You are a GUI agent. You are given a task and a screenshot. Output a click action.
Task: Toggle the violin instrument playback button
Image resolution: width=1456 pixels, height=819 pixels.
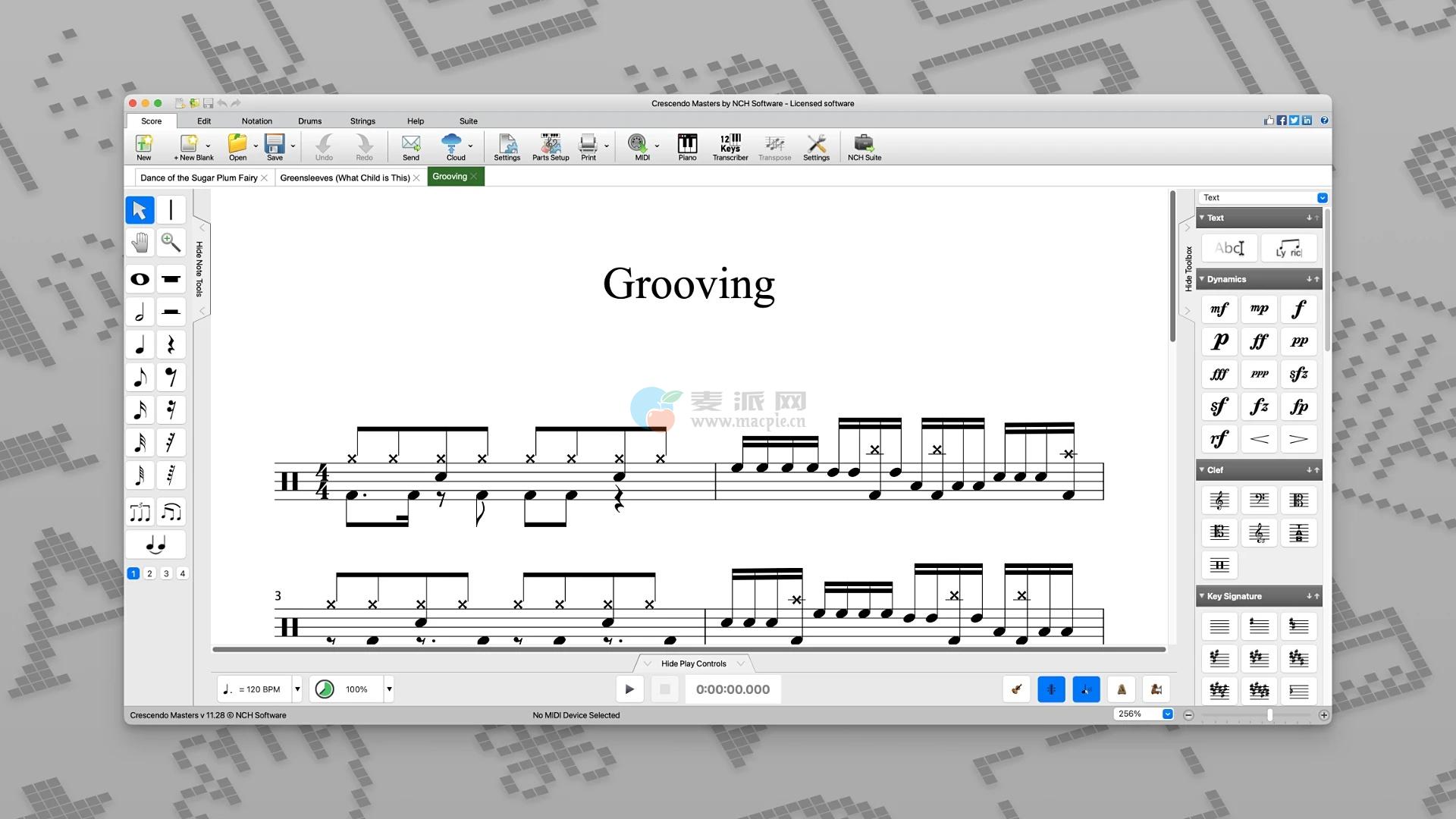[x=1016, y=689]
